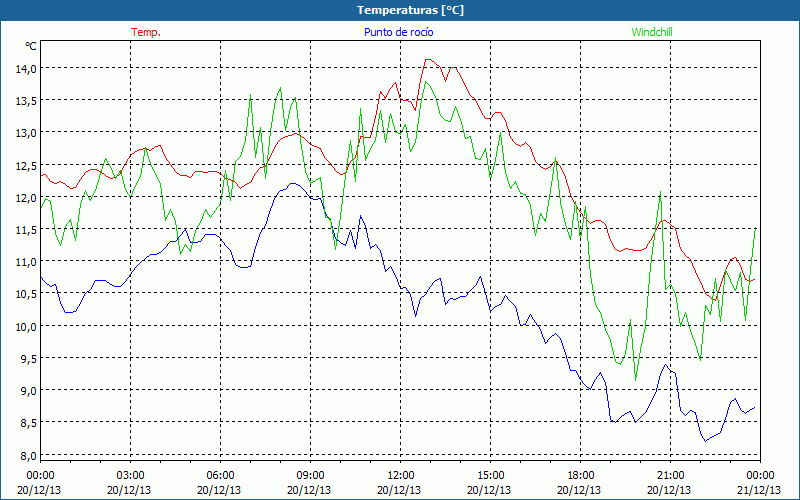The height and width of the screenshot is (500, 800).
Task: Click the 21/12/13 date label
Action: pyautogui.click(x=759, y=490)
